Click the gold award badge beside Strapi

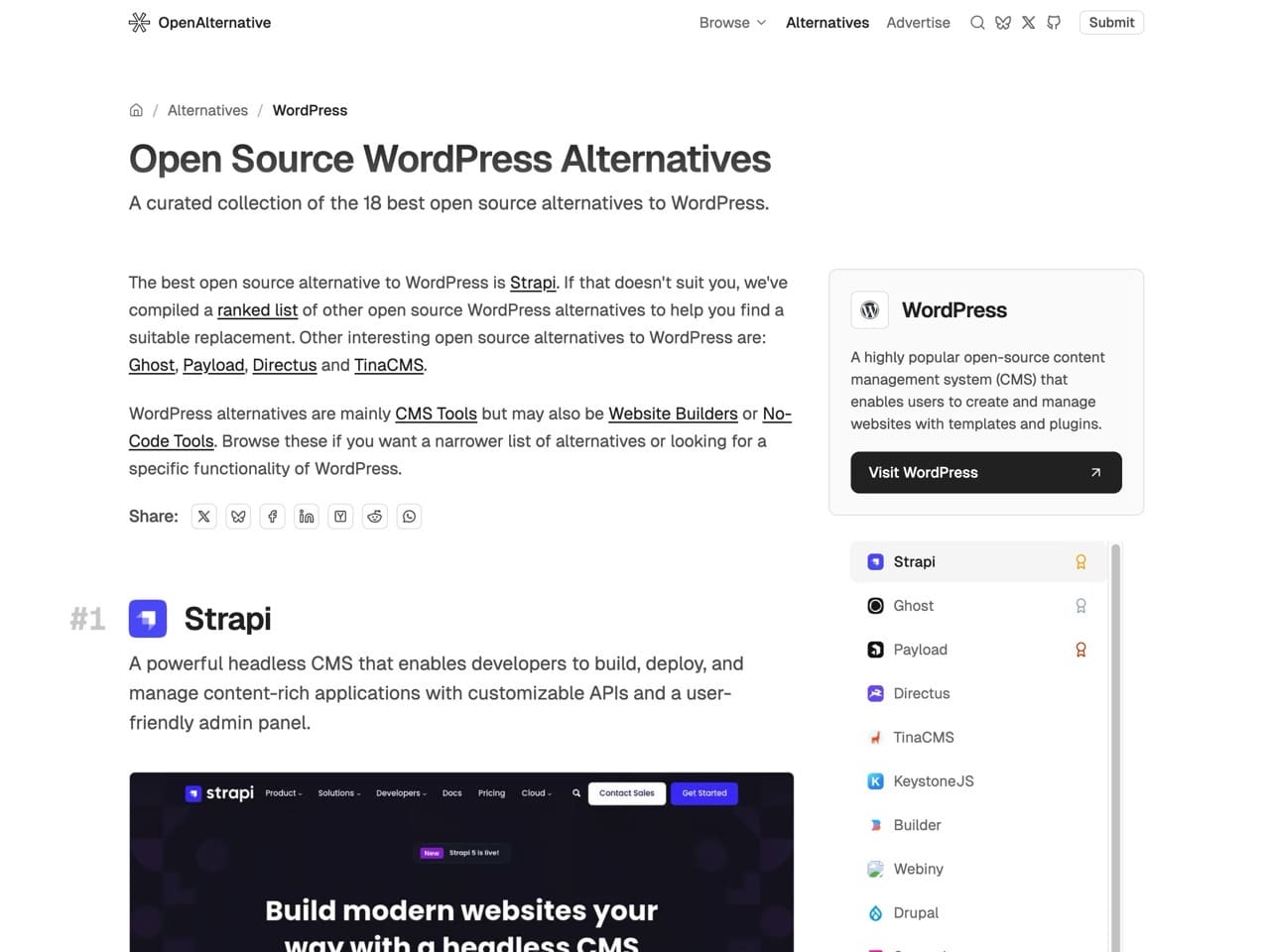(x=1080, y=561)
